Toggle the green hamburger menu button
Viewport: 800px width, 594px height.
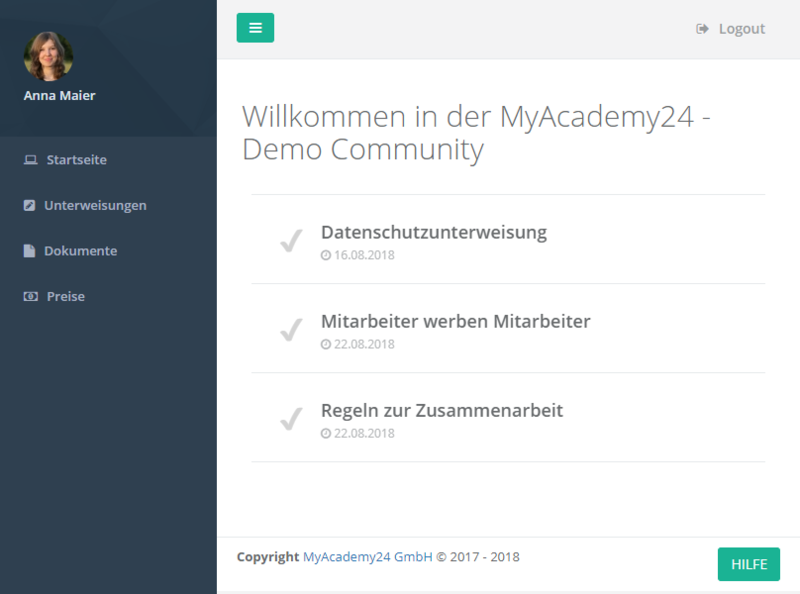pos(255,28)
